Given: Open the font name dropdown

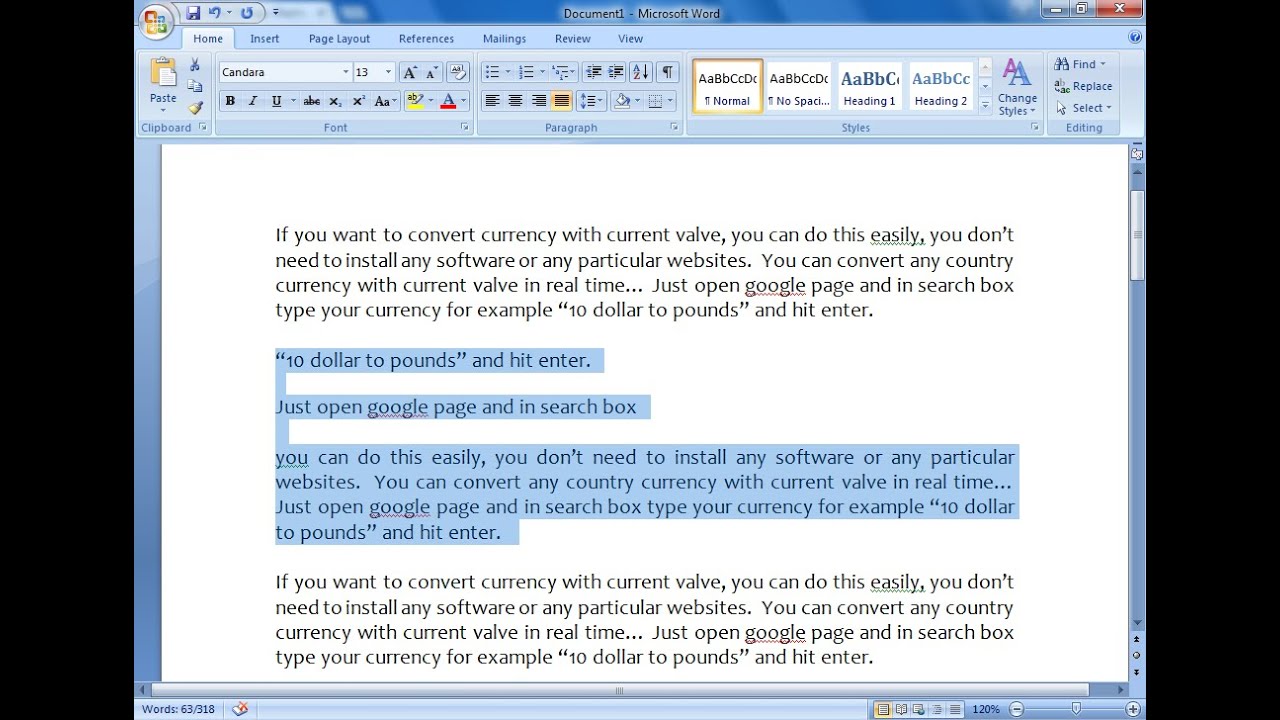Looking at the screenshot, I should [x=346, y=72].
